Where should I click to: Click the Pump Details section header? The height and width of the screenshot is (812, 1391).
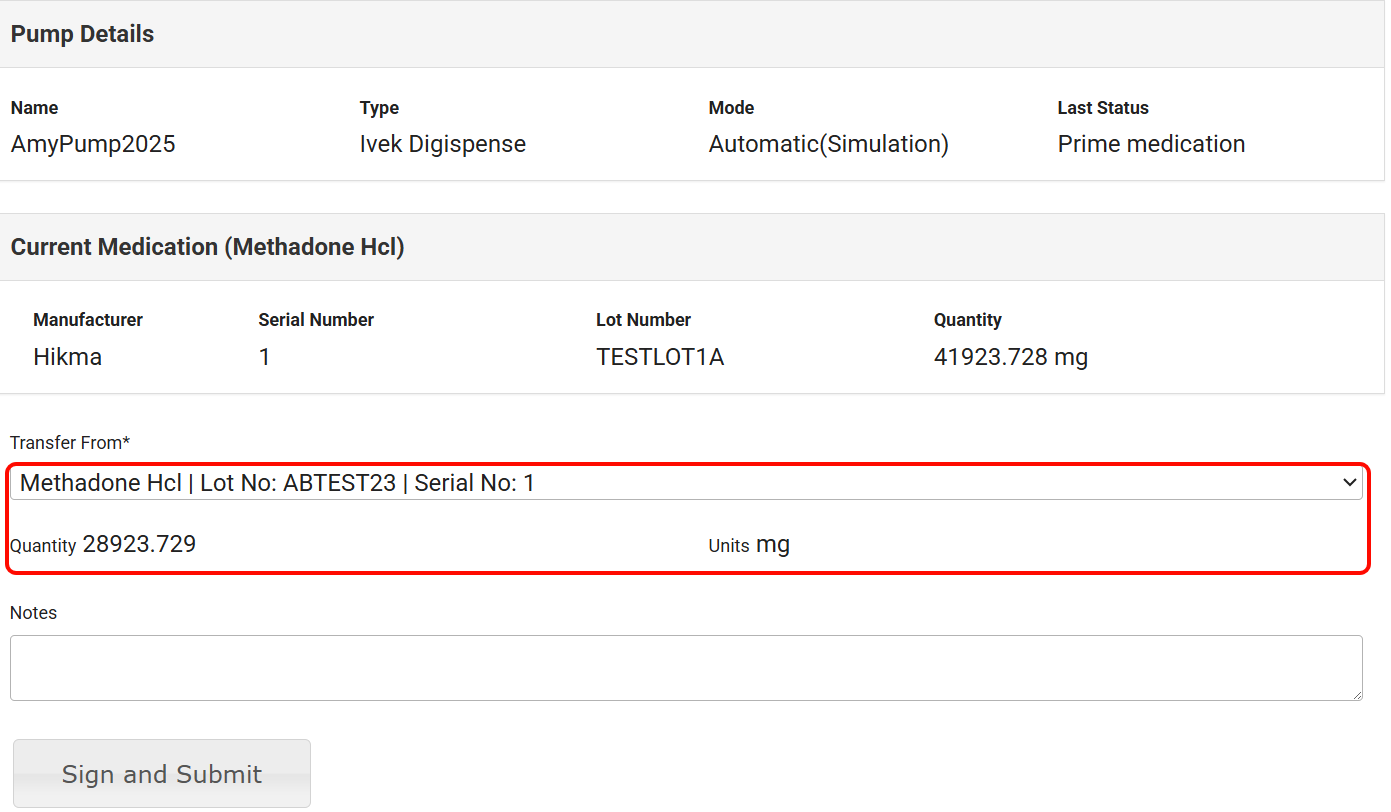(x=82, y=34)
